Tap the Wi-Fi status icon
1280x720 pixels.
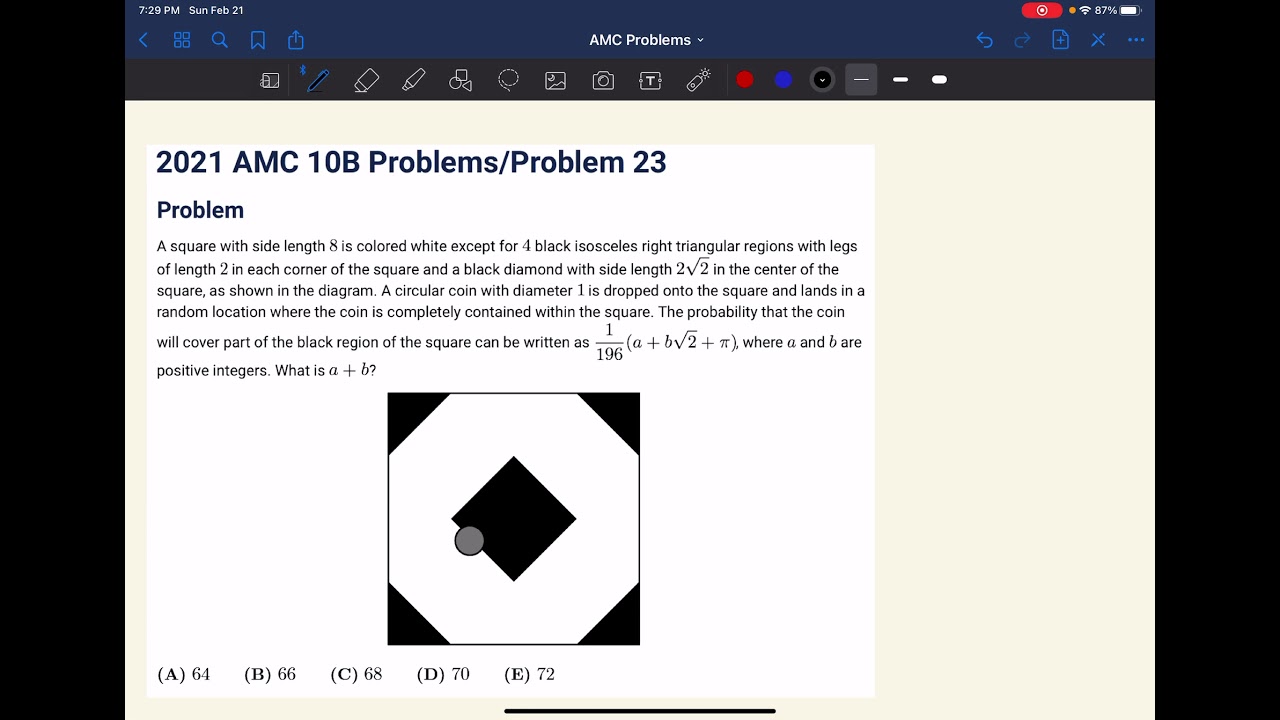1085,10
